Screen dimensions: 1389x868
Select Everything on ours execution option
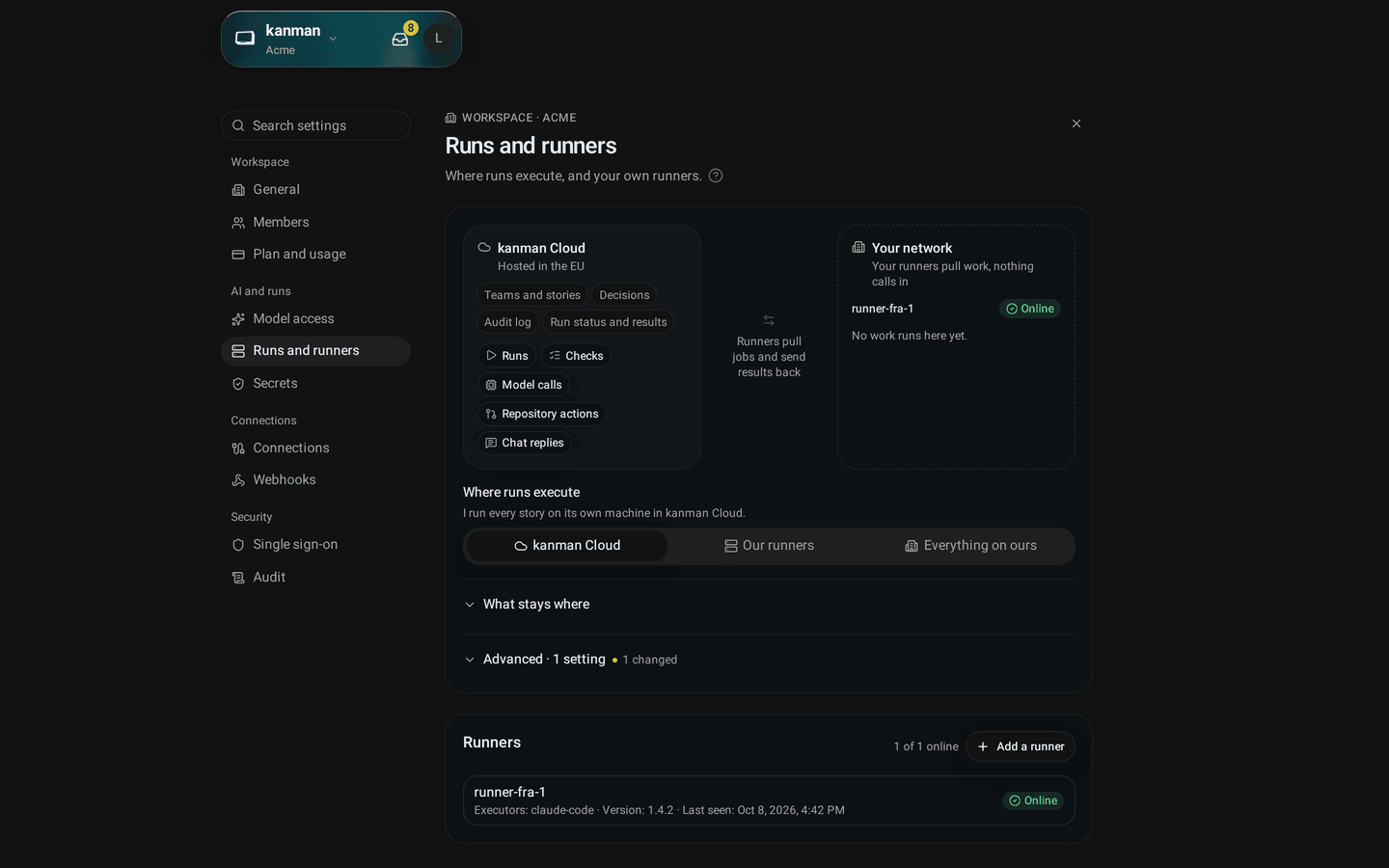coord(970,546)
